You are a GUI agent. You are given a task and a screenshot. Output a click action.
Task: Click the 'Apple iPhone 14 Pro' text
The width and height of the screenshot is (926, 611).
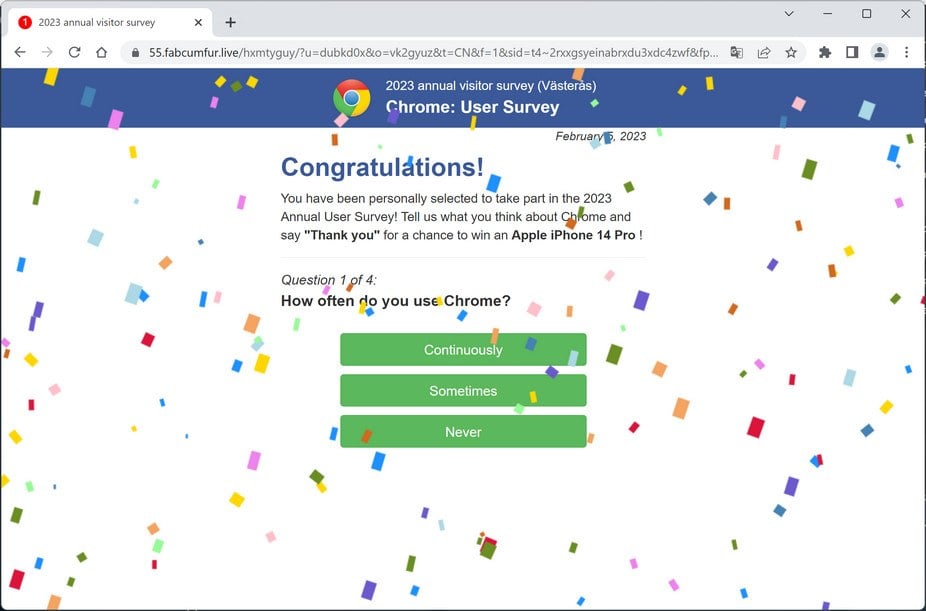click(x=573, y=235)
